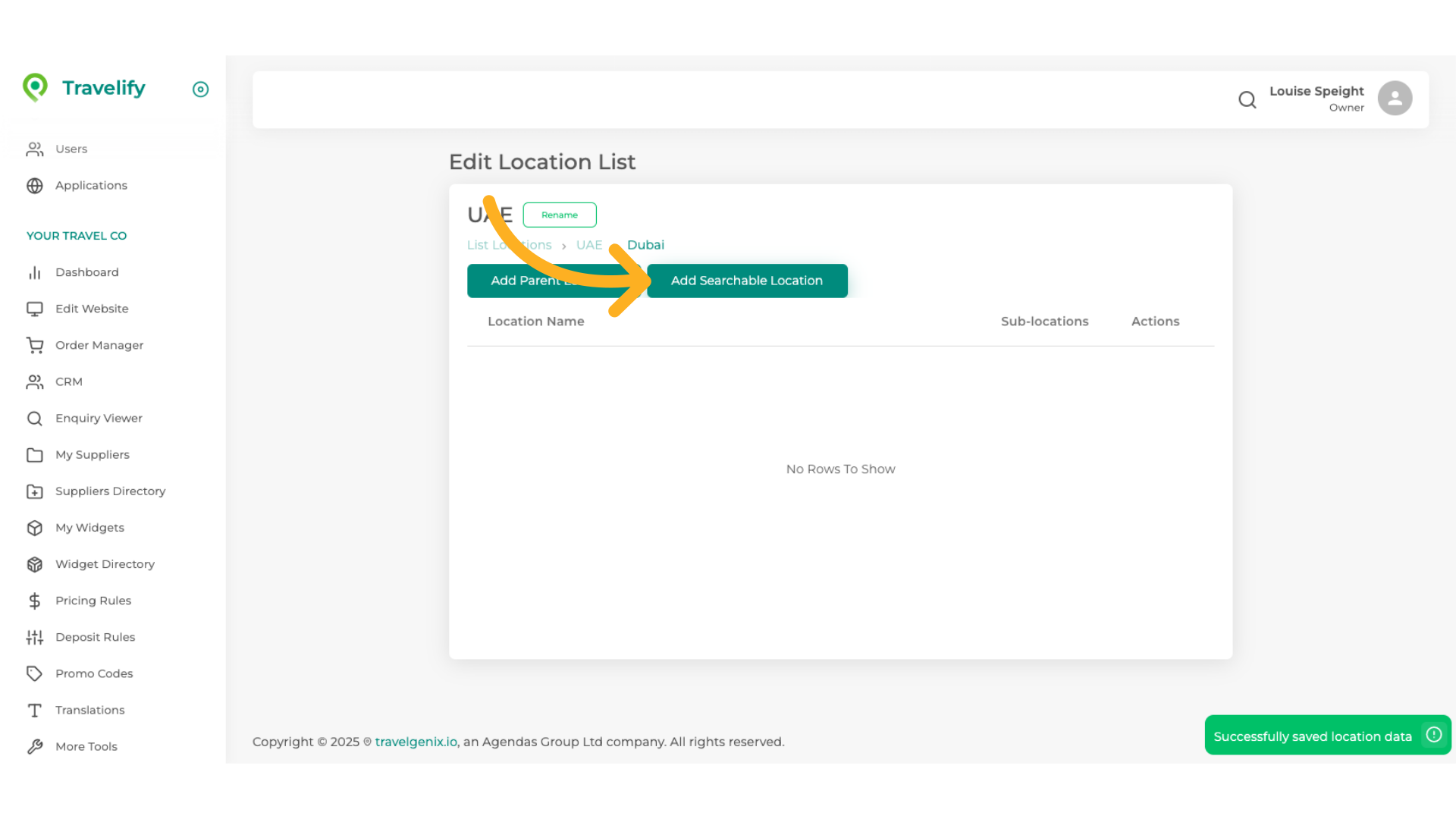The height and width of the screenshot is (819, 1456).
Task: Open the UAE breadcrumb entry
Action: [589, 245]
